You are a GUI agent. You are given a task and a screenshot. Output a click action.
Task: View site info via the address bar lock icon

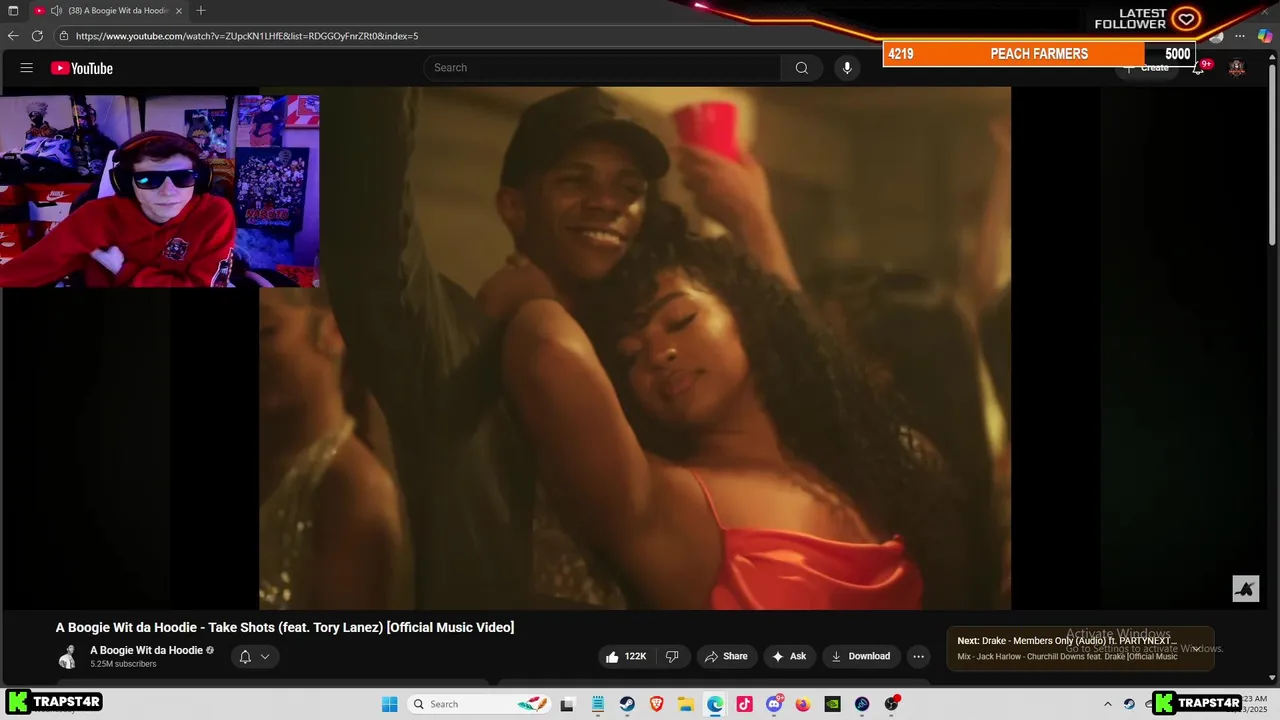[x=64, y=36]
